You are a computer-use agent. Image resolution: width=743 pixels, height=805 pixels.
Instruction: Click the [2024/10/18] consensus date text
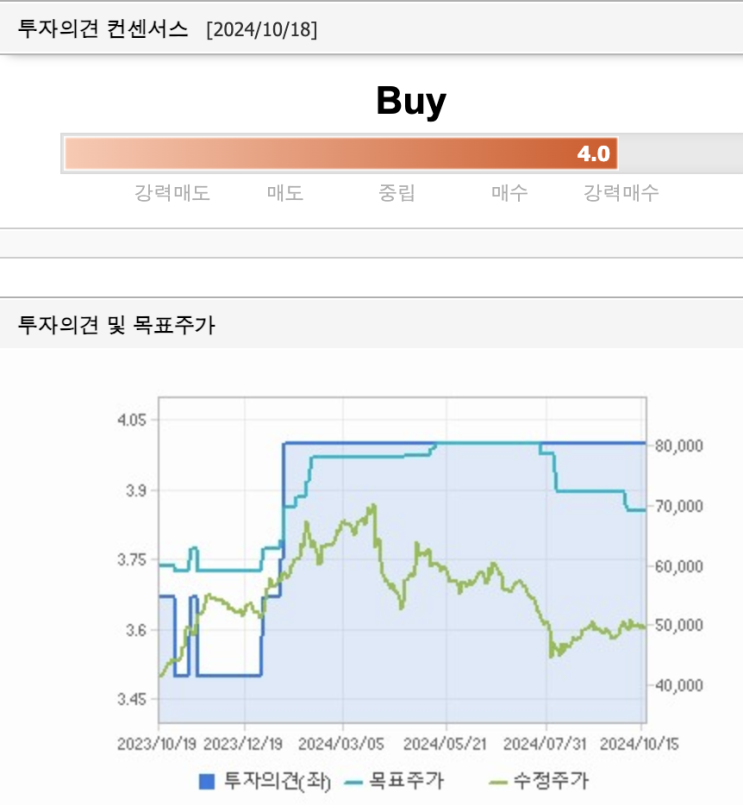pos(262,29)
